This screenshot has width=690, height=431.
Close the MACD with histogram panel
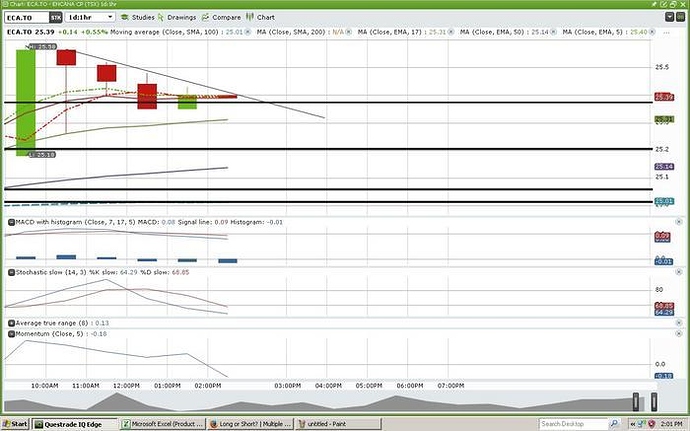coord(679,222)
